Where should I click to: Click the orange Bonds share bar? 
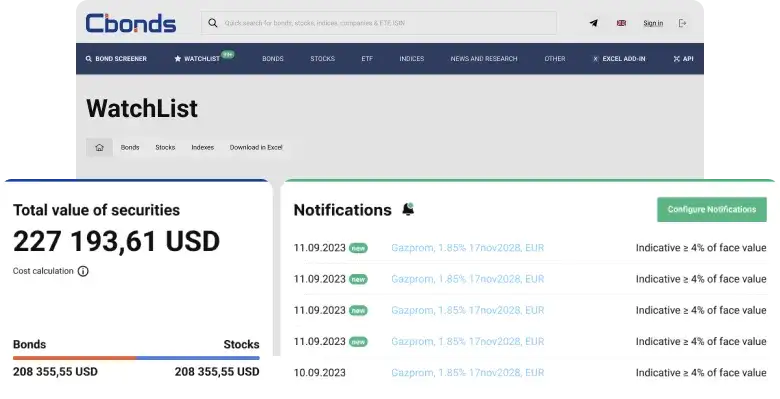[75, 358]
